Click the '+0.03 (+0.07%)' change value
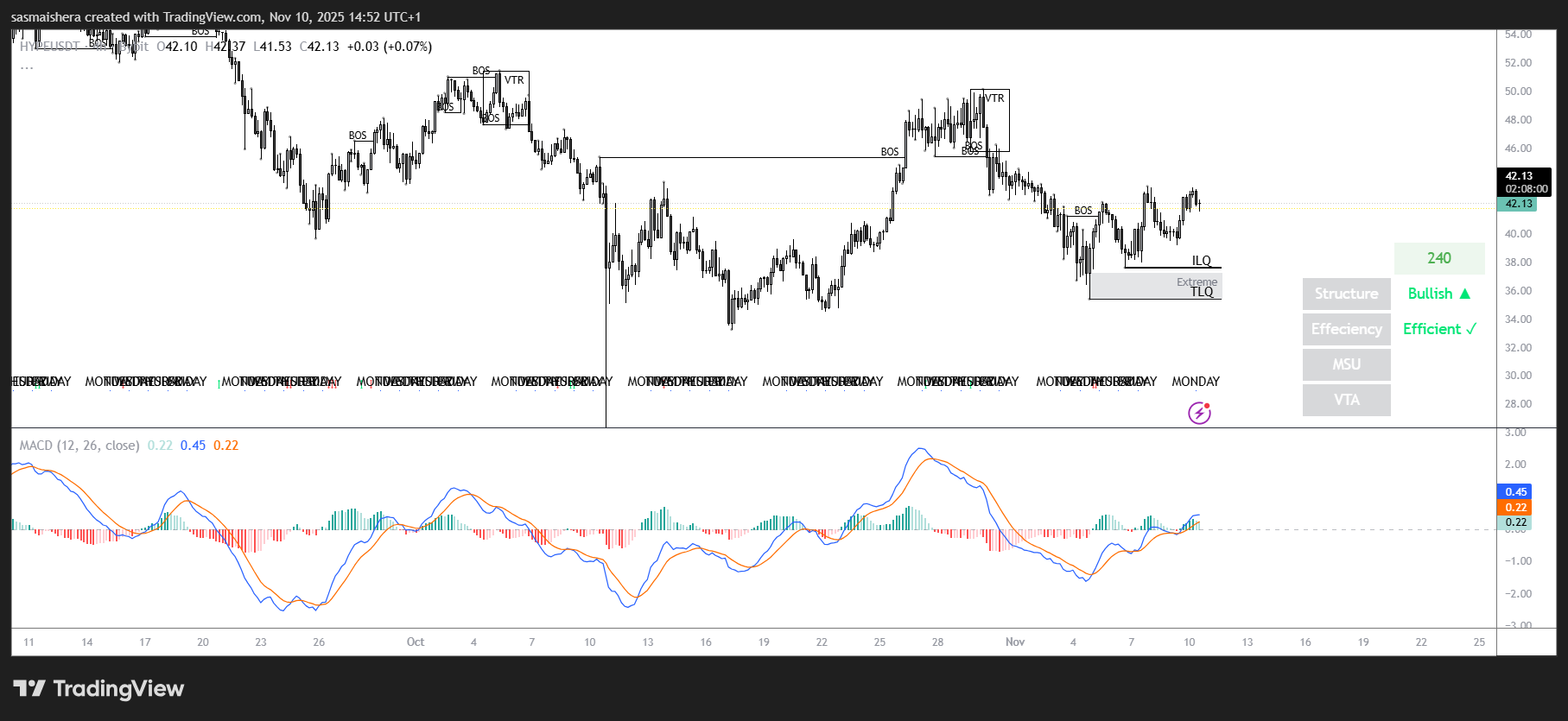1568x721 pixels. point(390,47)
